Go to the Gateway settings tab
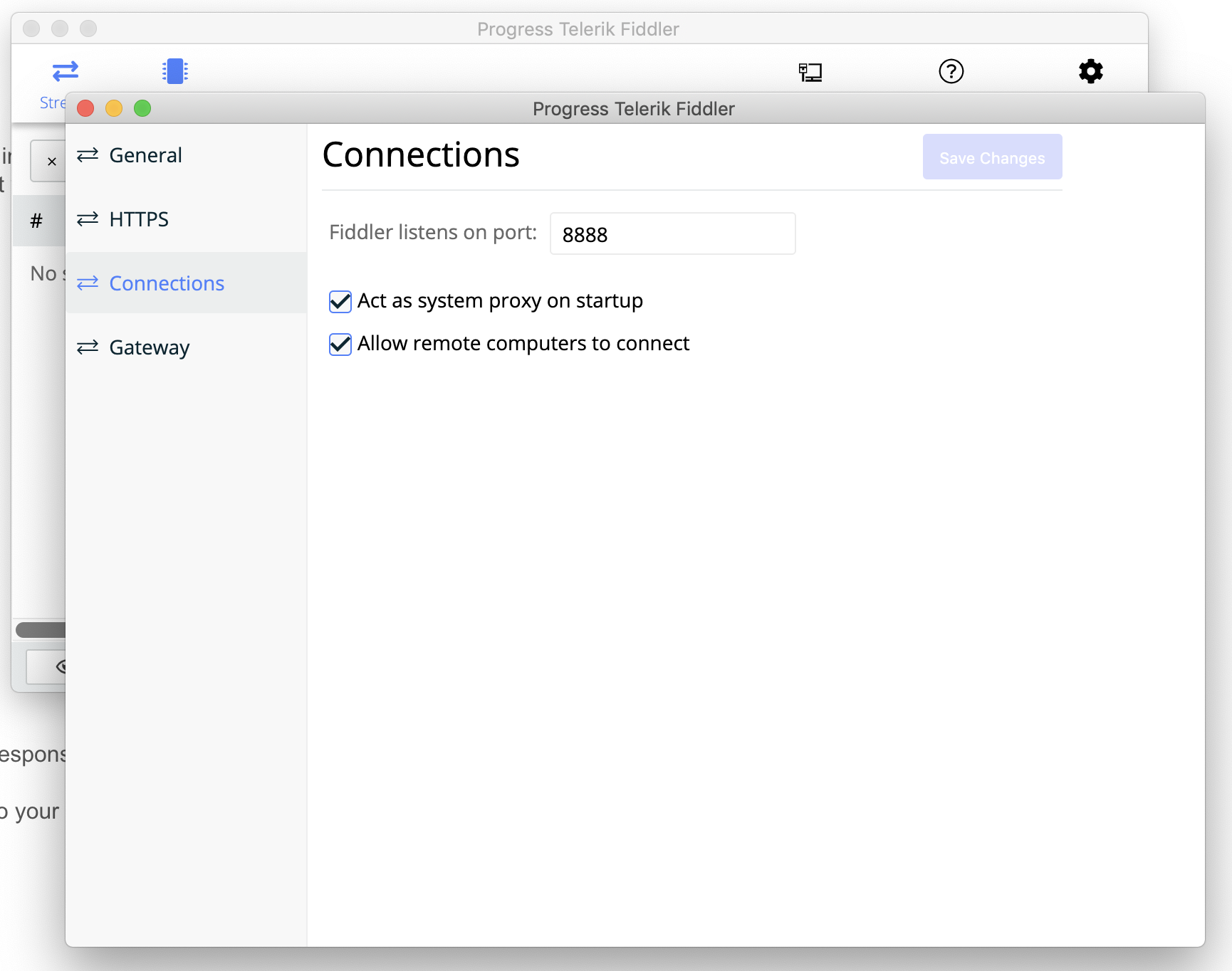 click(150, 347)
